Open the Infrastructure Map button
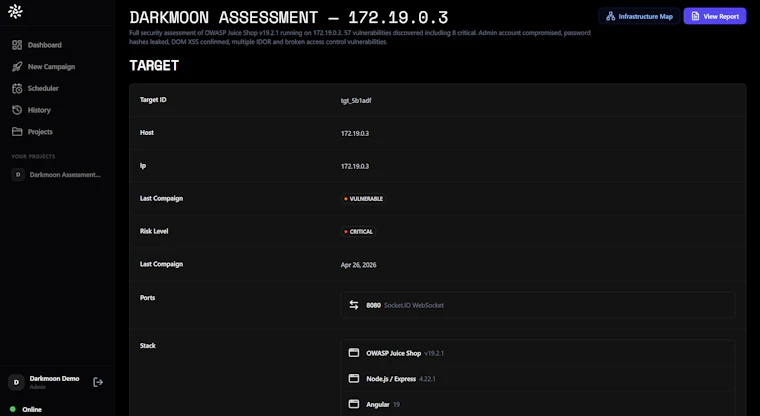This screenshot has width=760, height=416. [639, 16]
